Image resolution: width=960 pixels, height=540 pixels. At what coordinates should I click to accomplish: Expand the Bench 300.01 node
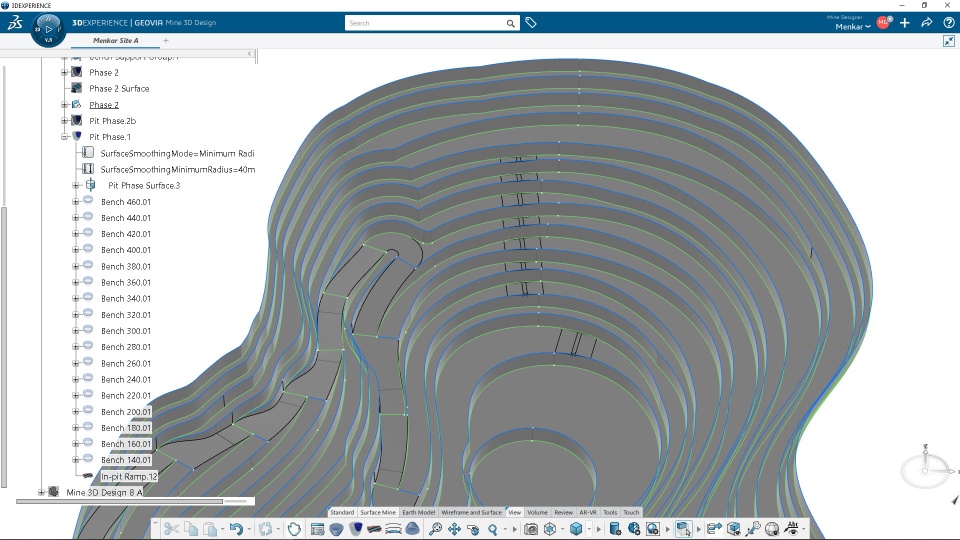(76, 331)
